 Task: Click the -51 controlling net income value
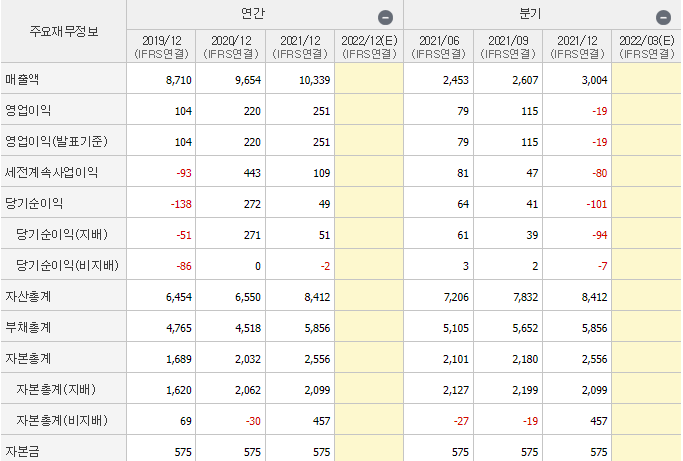pyautogui.click(x=184, y=235)
